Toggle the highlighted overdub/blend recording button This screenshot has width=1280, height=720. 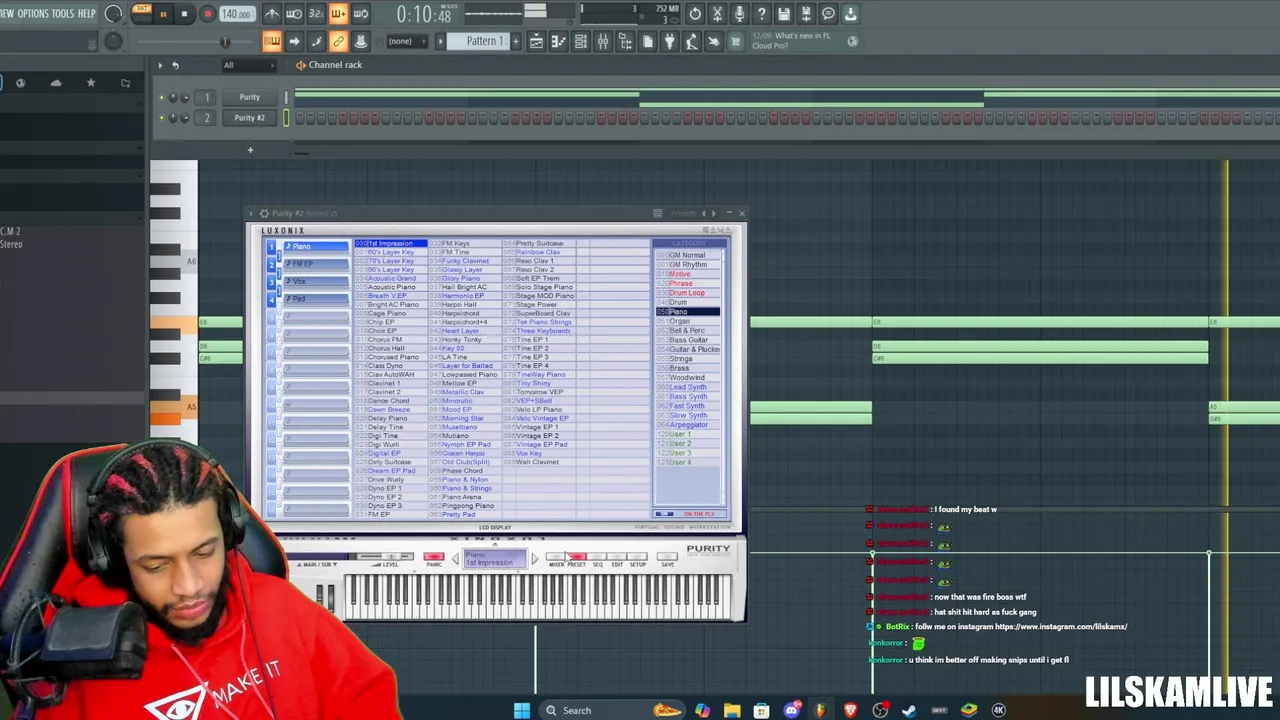click(338, 14)
